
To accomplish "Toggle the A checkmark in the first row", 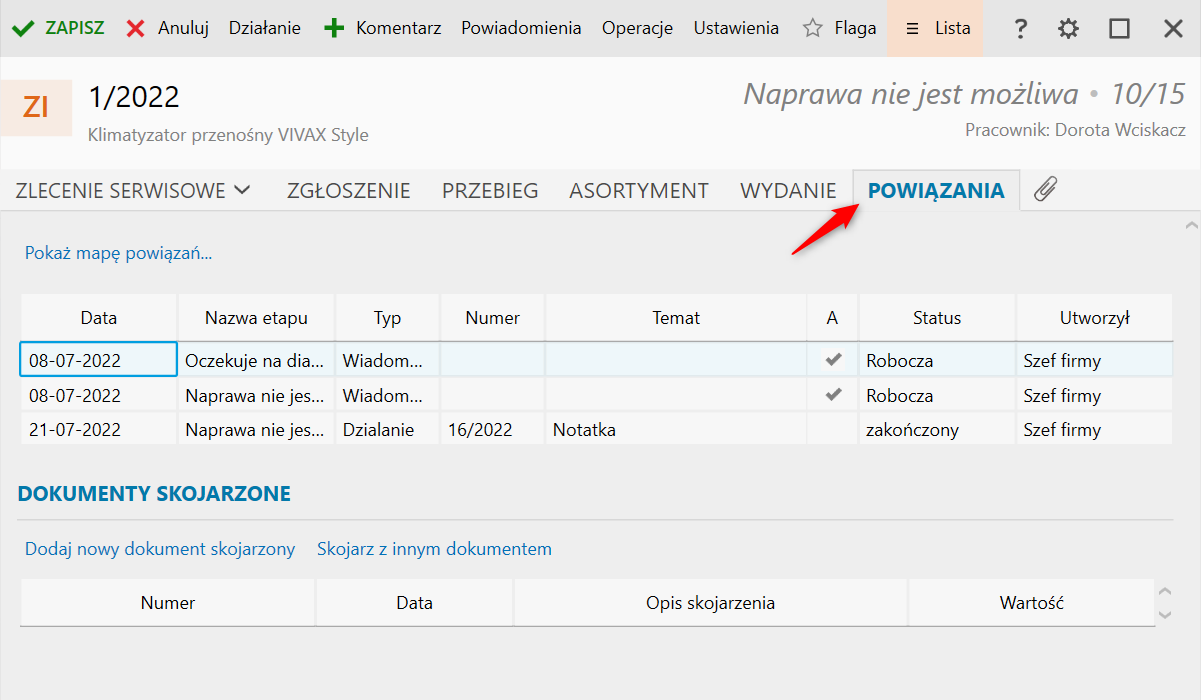I will [x=833, y=360].
